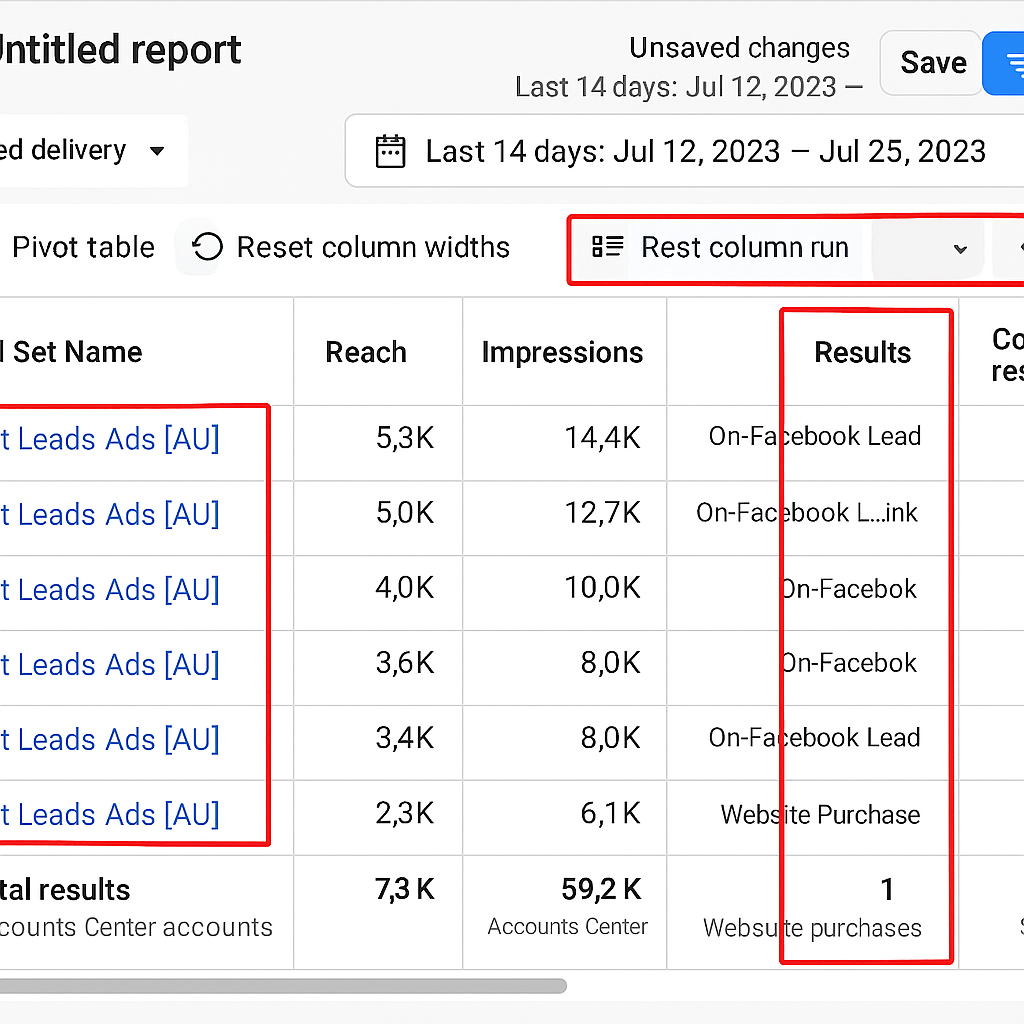Image resolution: width=1024 pixels, height=1024 pixels.
Task: Sort by the Impressions column header
Action: point(562,353)
